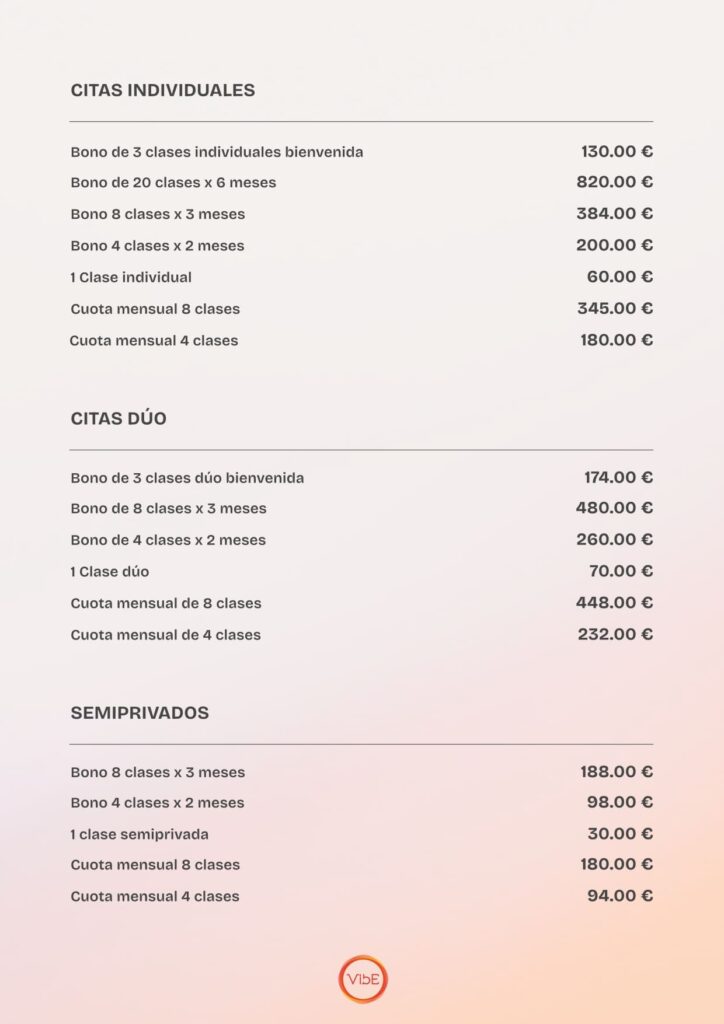Click Bono de 20 clases x 6 meses

coord(173,183)
